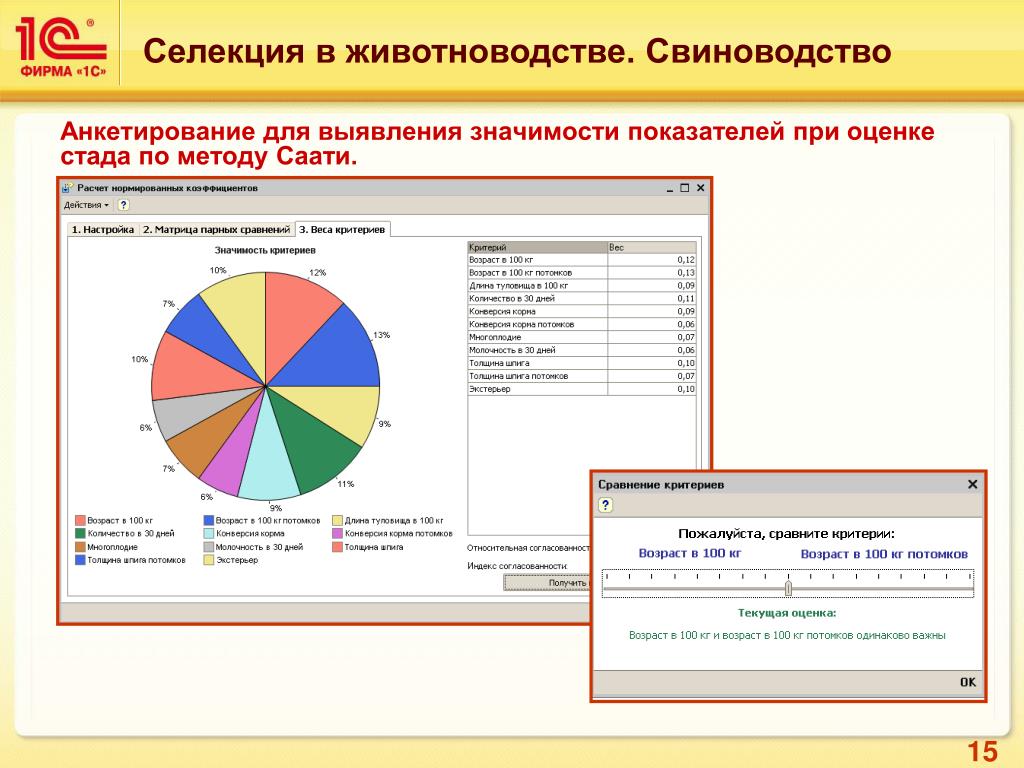Switch to the 1. Настройка tab
This screenshot has width=1024, height=768.
click(103, 230)
